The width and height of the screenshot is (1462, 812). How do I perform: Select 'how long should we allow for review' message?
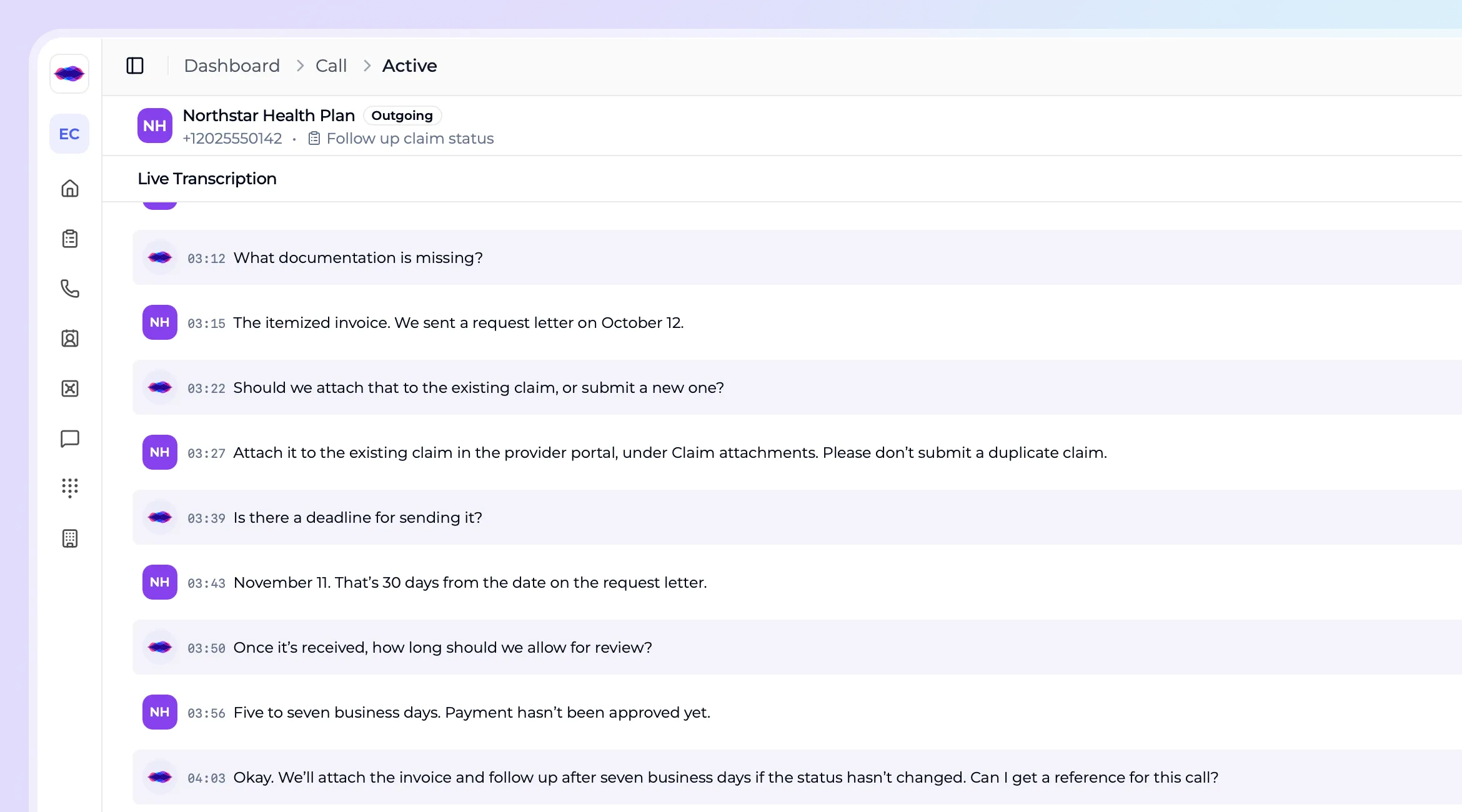tap(442, 647)
